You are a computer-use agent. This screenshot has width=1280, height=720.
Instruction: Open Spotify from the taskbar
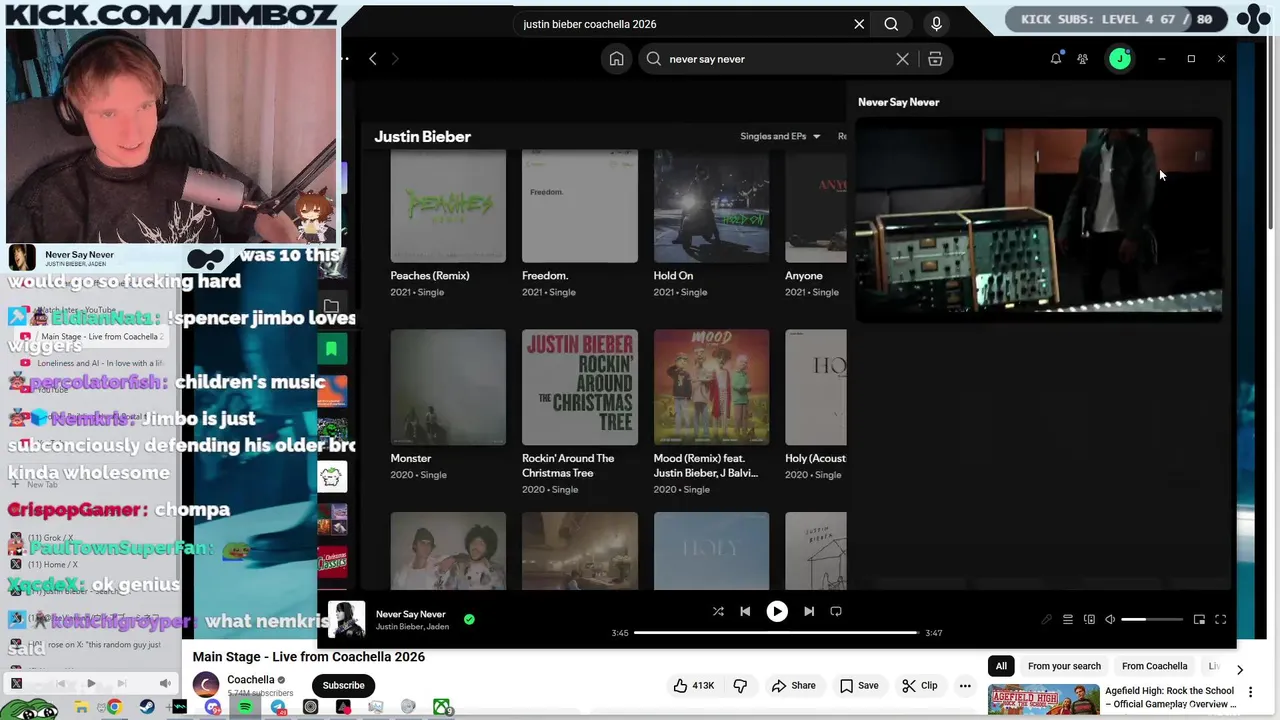pos(245,707)
